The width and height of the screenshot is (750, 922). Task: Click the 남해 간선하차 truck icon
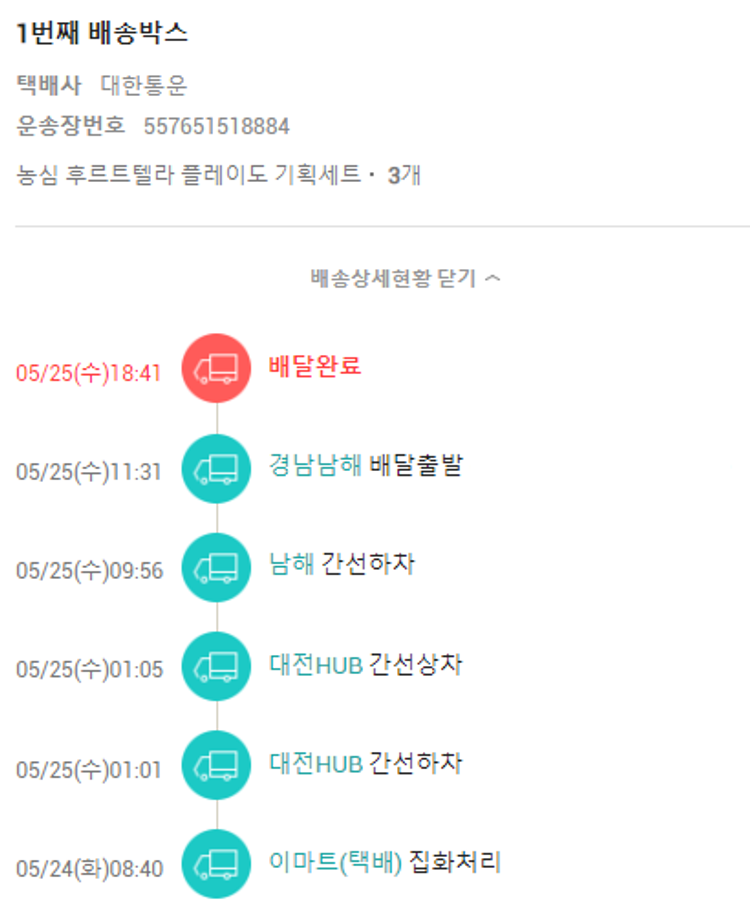[216, 568]
